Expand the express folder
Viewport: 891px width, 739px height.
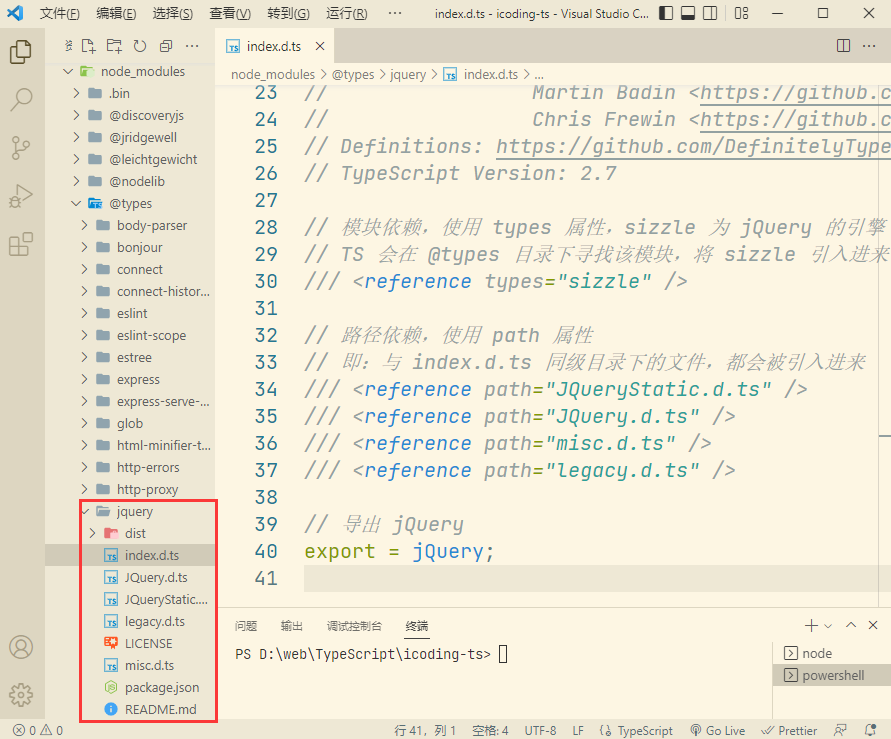(x=130, y=379)
